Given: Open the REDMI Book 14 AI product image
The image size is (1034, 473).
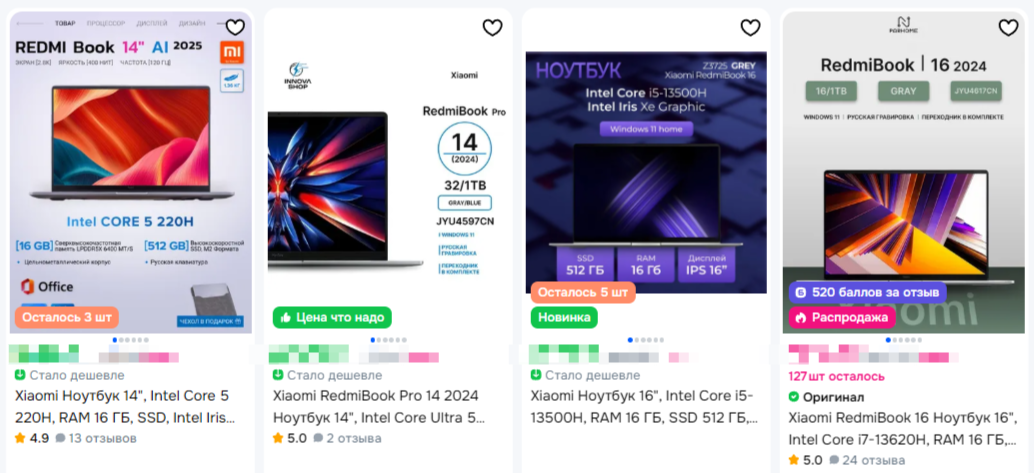Looking at the screenshot, I should click(x=131, y=172).
